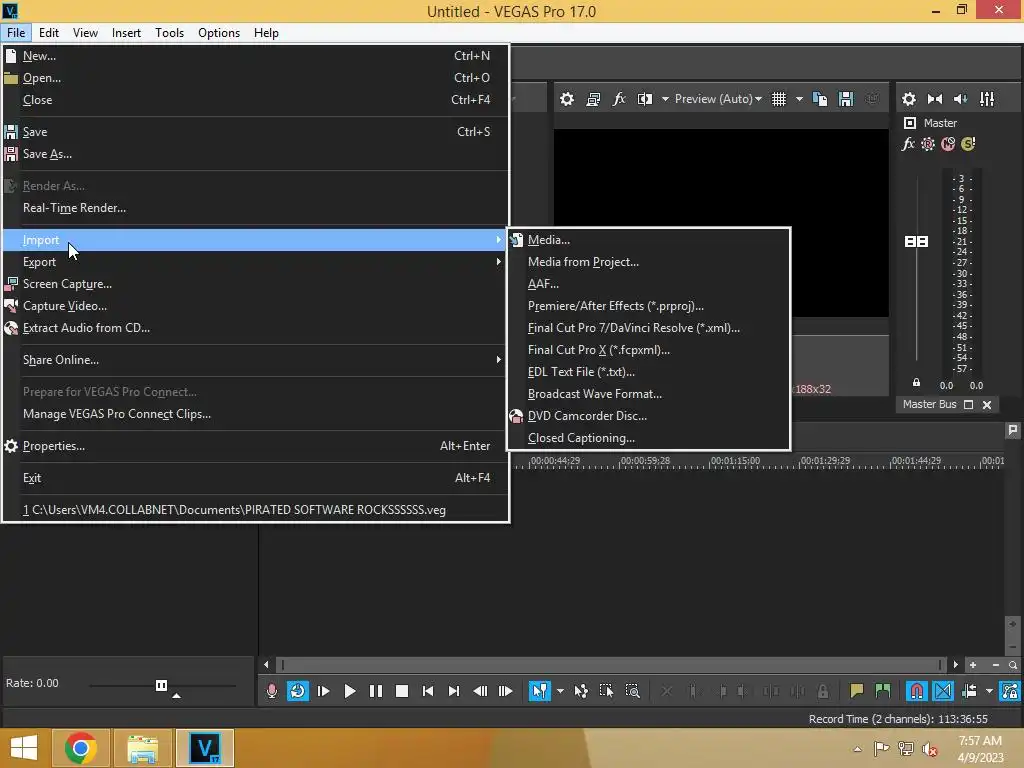Step to Previous Frame
This screenshot has height=768, width=1024.
click(x=480, y=691)
